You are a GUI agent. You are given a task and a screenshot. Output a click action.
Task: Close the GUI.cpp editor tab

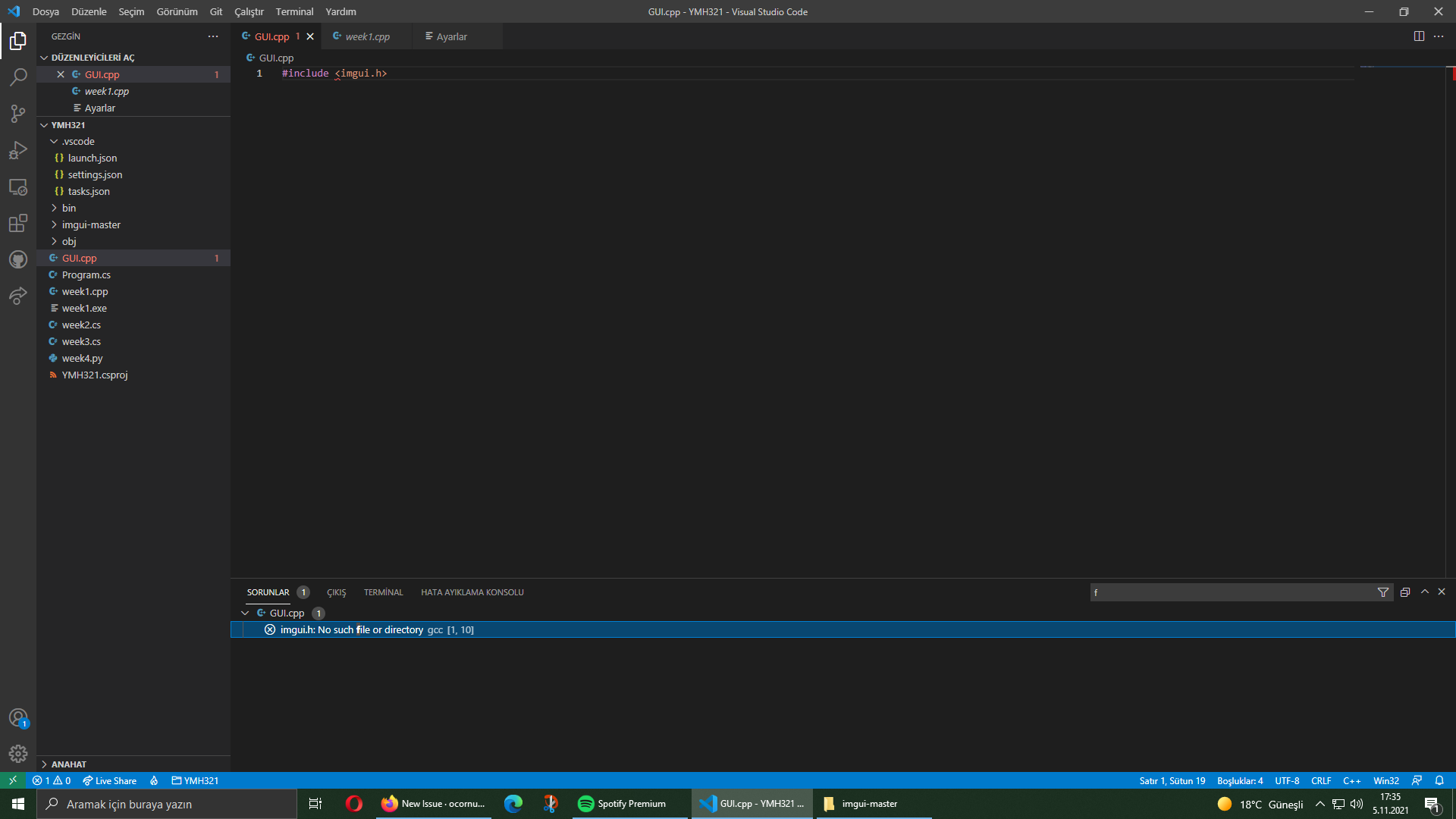[310, 36]
